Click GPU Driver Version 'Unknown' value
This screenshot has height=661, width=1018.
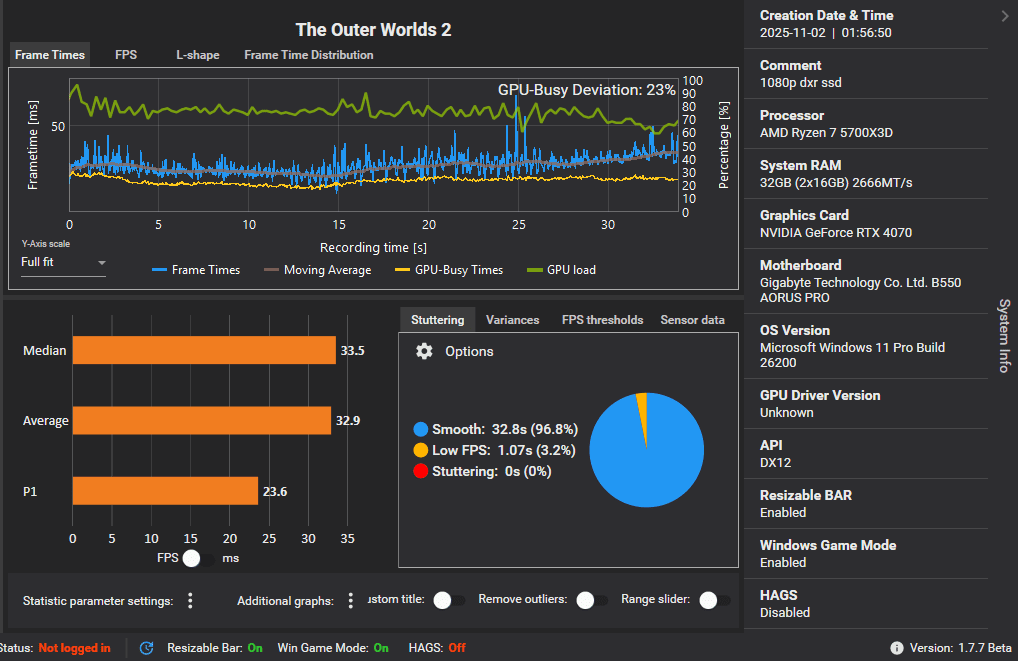(x=786, y=412)
